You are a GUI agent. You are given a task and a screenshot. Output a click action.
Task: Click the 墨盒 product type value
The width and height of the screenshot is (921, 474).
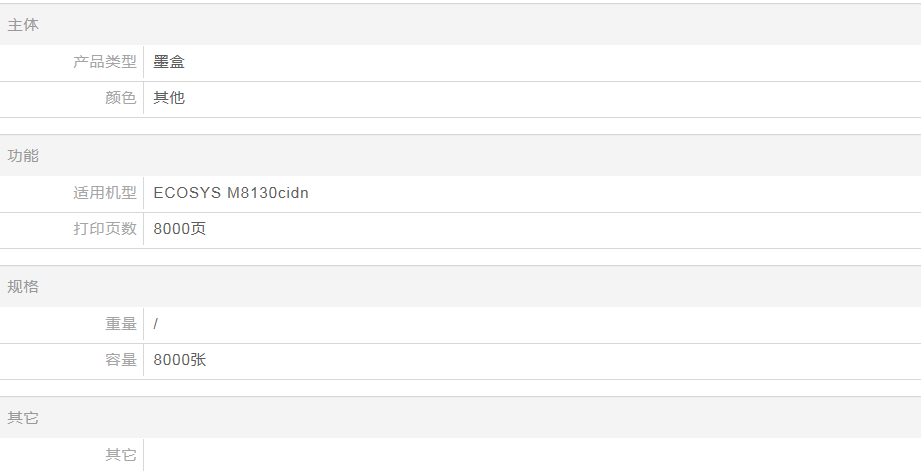click(x=169, y=62)
